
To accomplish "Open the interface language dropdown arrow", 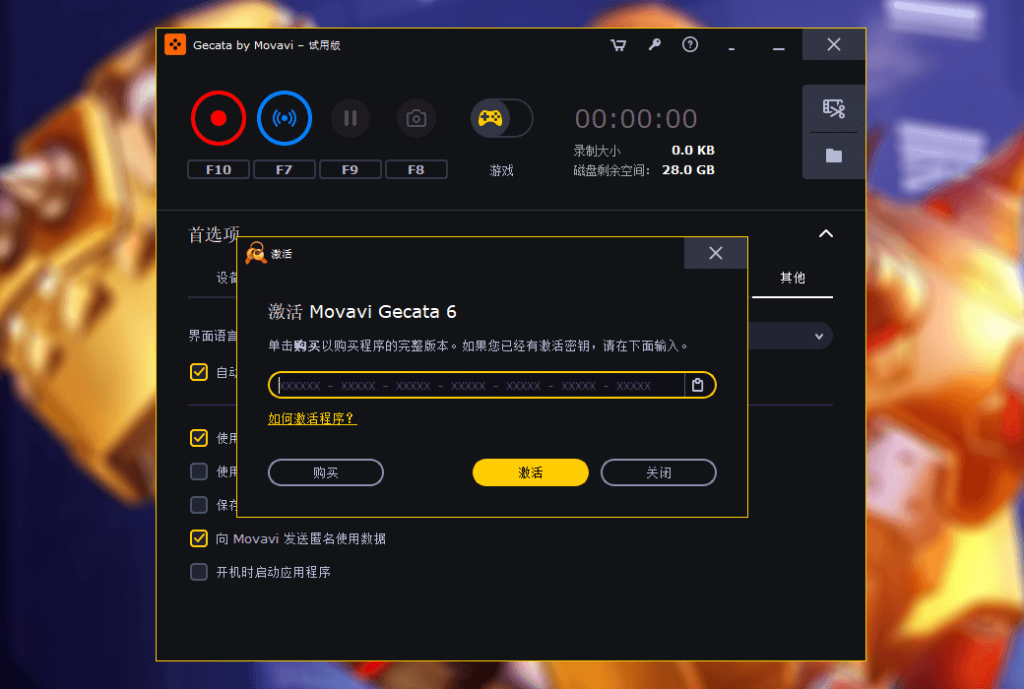I will point(819,336).
